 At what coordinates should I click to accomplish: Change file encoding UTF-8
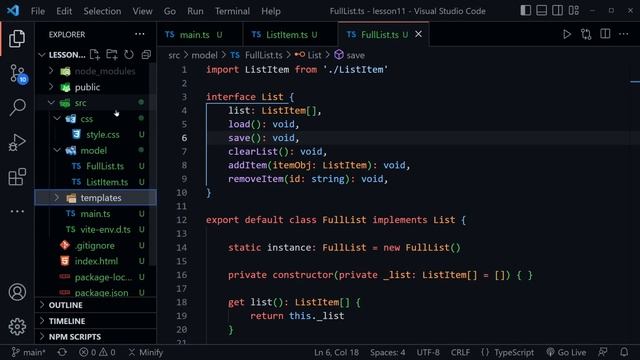(x=428, y=352)
